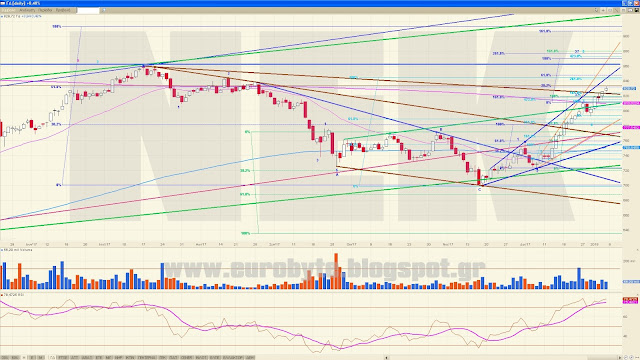Select the trendline drawing tool in the top-right toolbar

coord(616,10)
